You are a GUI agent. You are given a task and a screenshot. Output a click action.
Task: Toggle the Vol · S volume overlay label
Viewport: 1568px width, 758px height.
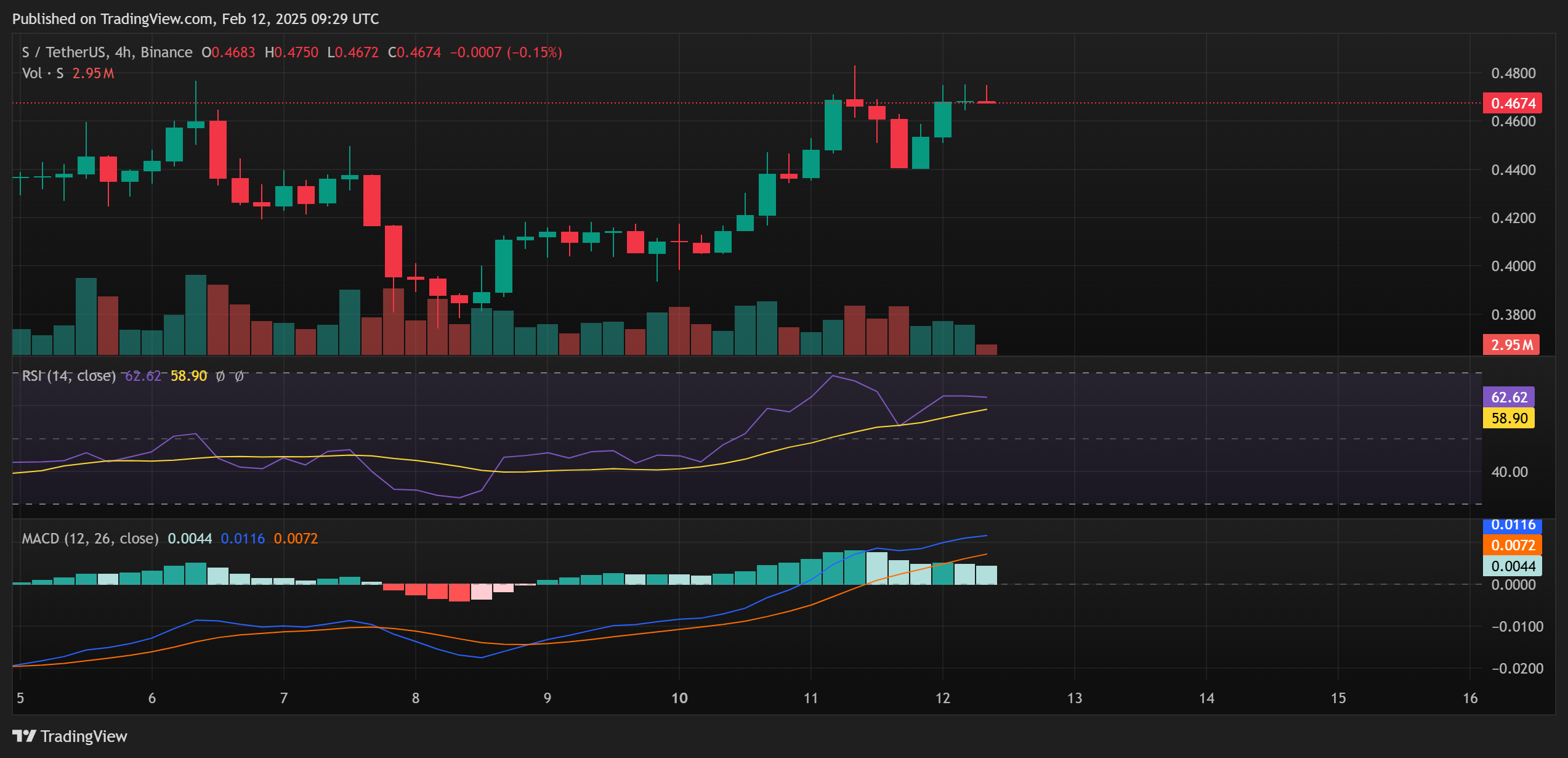click(x=43, y=73)
